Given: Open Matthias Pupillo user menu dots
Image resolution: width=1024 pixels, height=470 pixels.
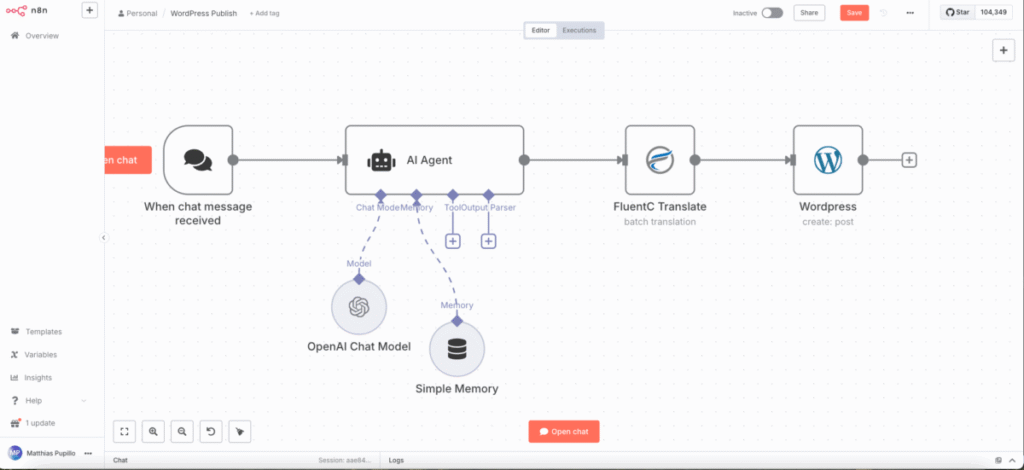Looking at the screenshot, I should click(88, 453).
